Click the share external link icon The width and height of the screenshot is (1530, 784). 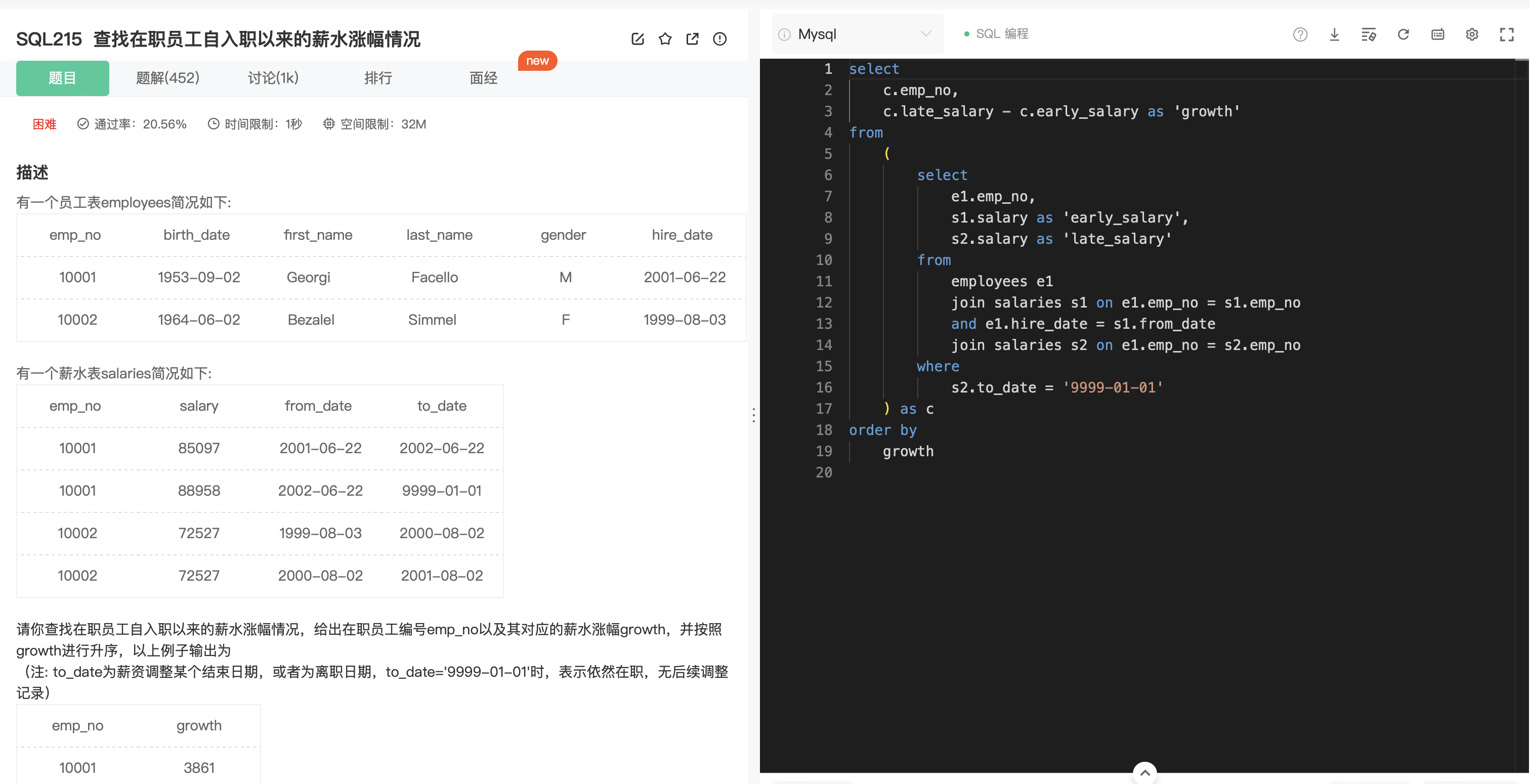pyautogui.click(x=692, y=39)
